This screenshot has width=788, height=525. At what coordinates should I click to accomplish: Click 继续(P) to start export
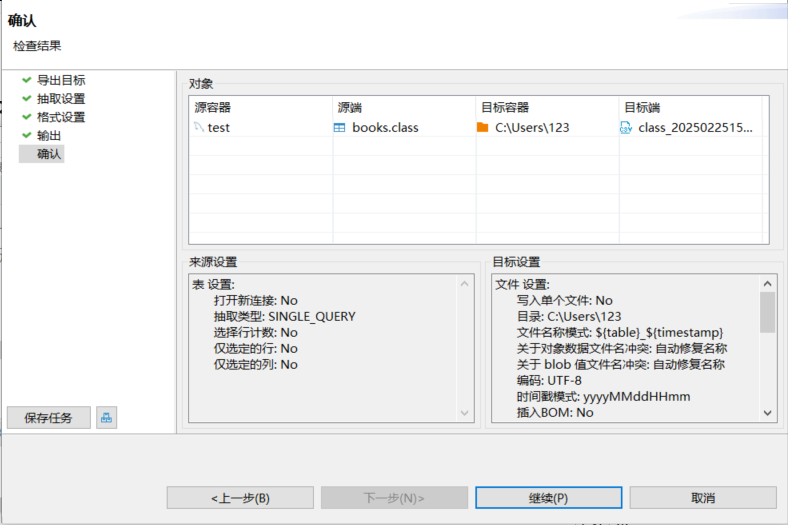point(548,498)
